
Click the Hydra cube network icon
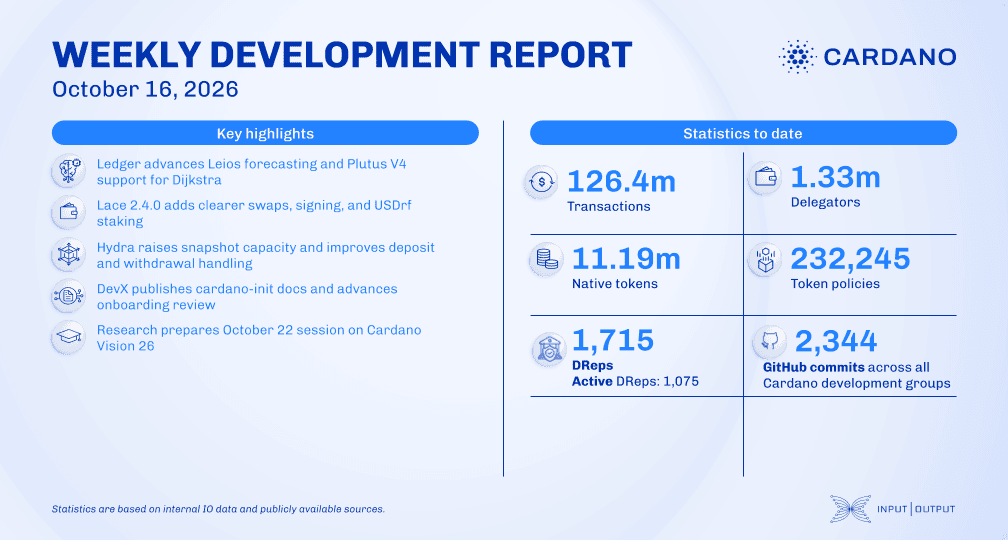point(69,255)
